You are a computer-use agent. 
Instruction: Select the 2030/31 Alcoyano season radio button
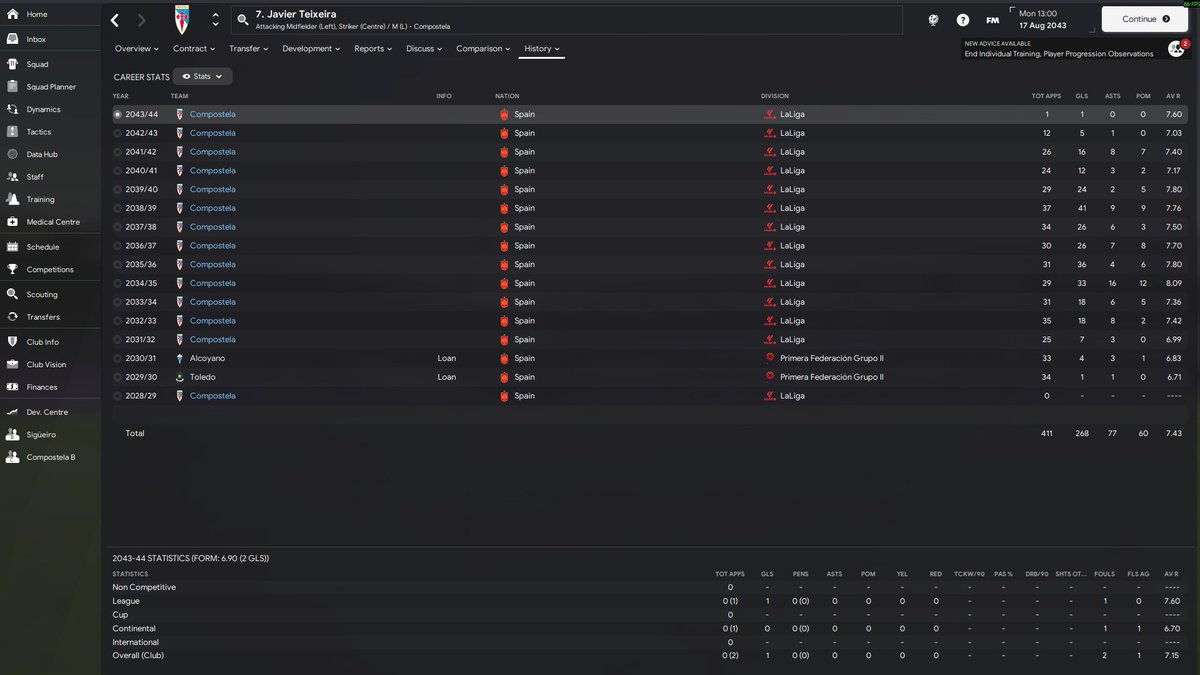pos(118,358)
